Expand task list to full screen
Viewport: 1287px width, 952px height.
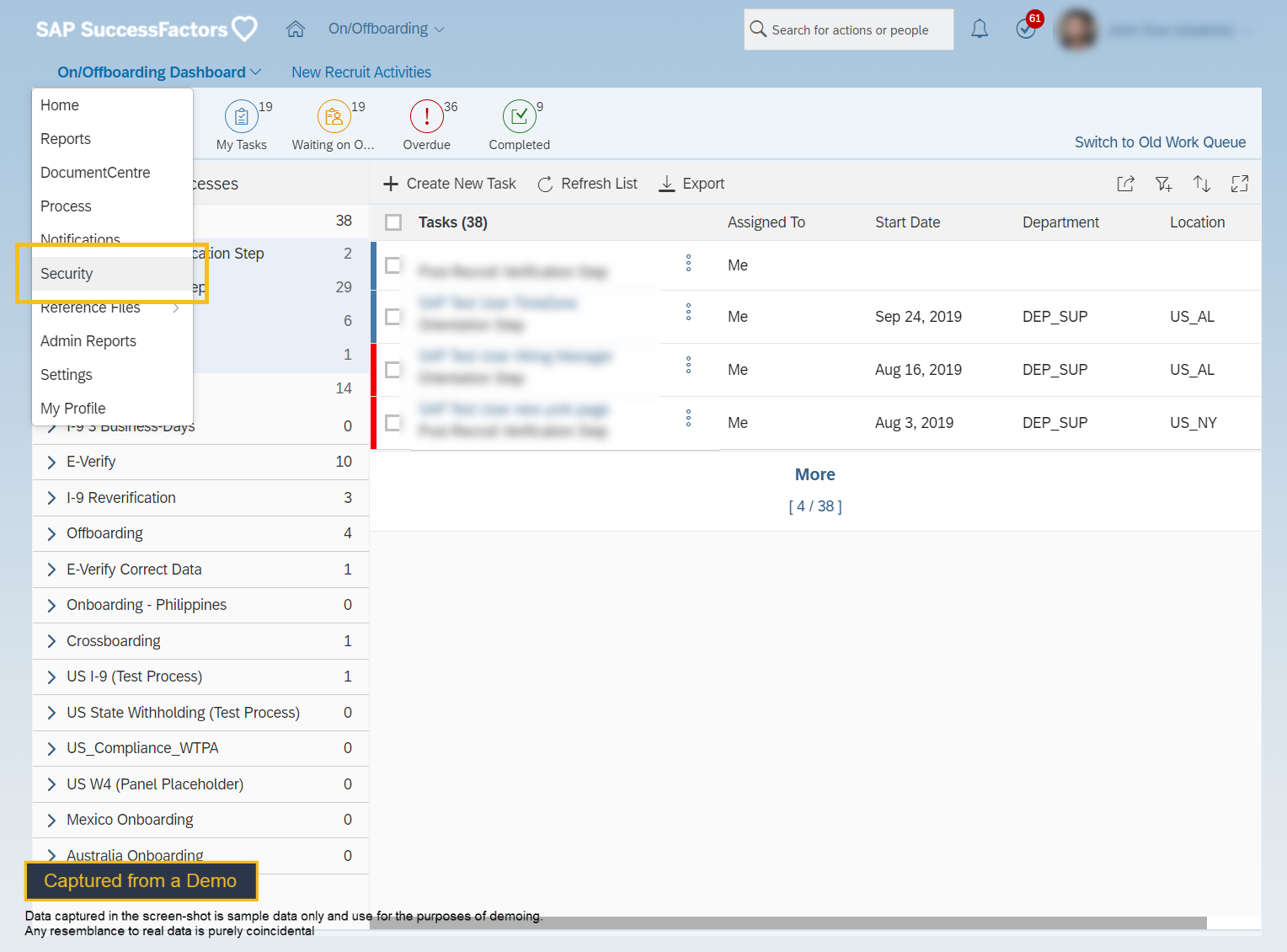point(1240,184)
